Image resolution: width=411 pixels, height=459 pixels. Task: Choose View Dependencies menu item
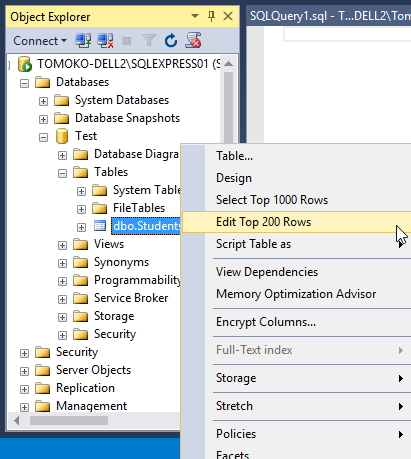[297, 272]
